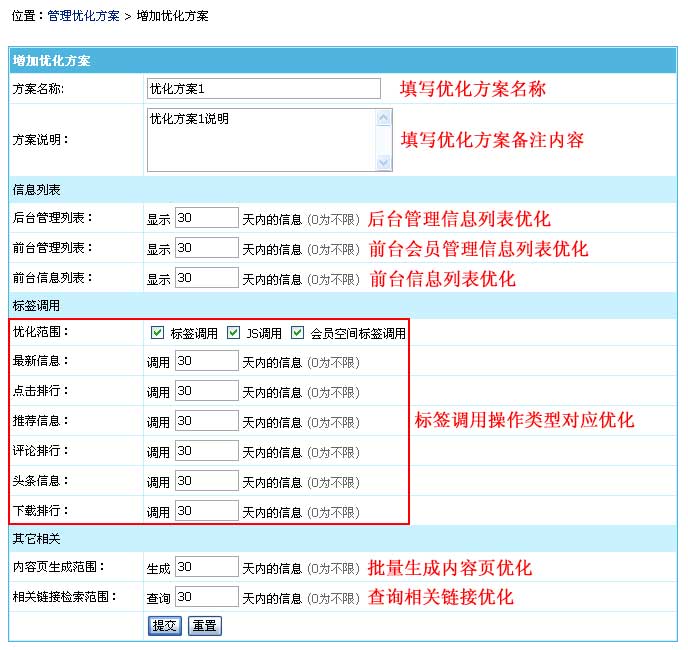
Task: Uncheck the 会员空间标签调用 checkbox
Action: pyautogui.click(x=297, y=333)
